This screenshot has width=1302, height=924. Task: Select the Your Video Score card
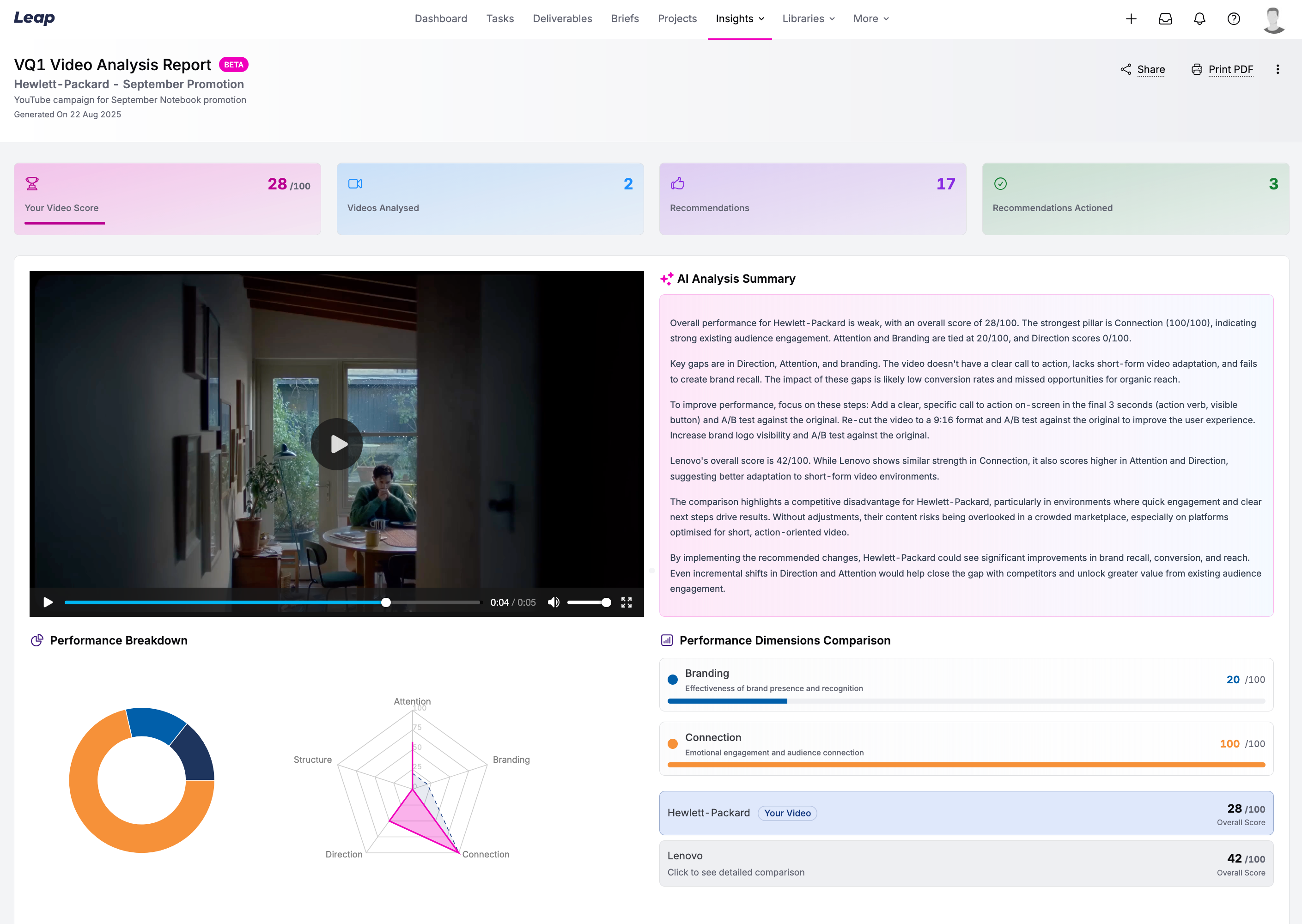coord(167,199)
